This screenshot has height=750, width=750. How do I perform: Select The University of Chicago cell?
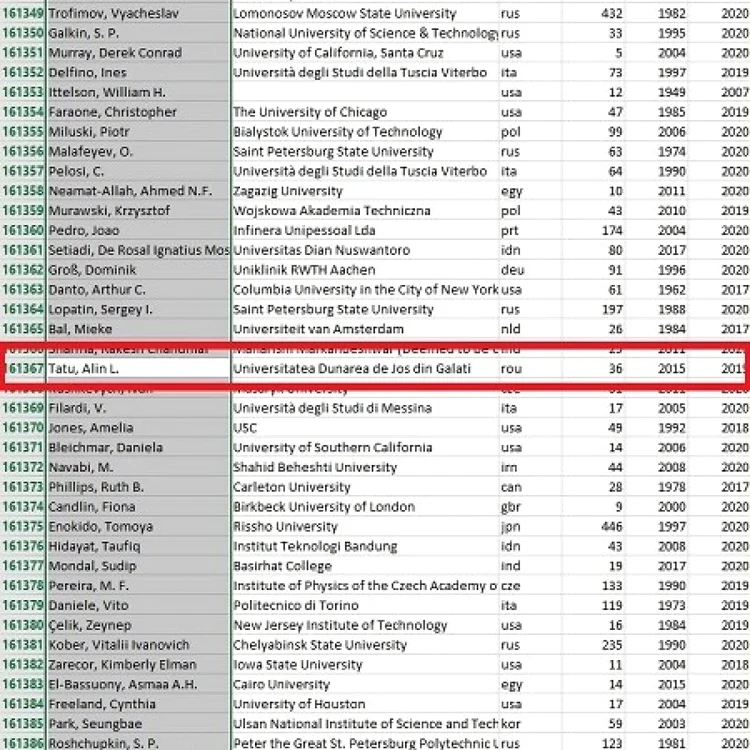pyautogui.click(x=365, y=112)
